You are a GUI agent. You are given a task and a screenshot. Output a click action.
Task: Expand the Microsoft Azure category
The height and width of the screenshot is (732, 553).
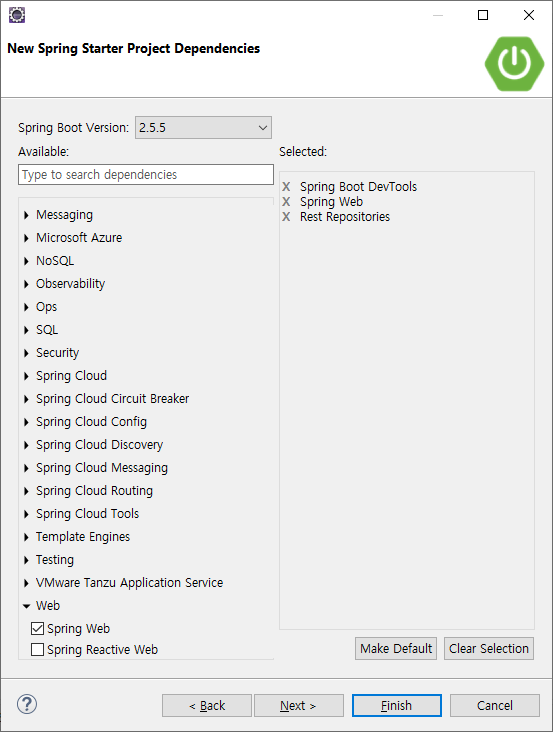click(x=26, y=238)
